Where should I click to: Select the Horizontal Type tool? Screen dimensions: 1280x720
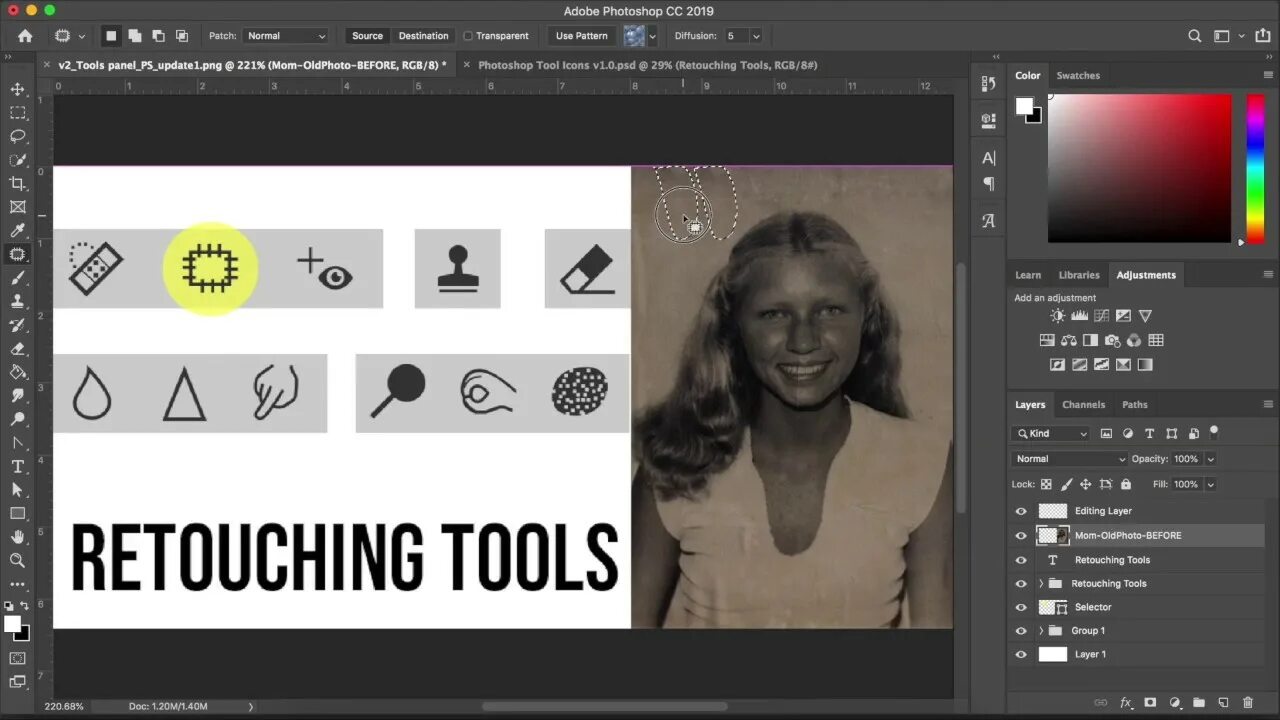17,467
